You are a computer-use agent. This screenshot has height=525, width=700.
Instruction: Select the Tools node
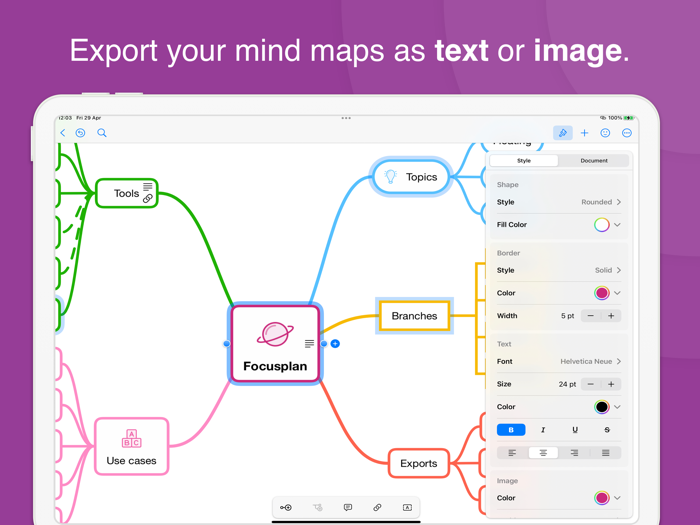(x=127, y=193)
